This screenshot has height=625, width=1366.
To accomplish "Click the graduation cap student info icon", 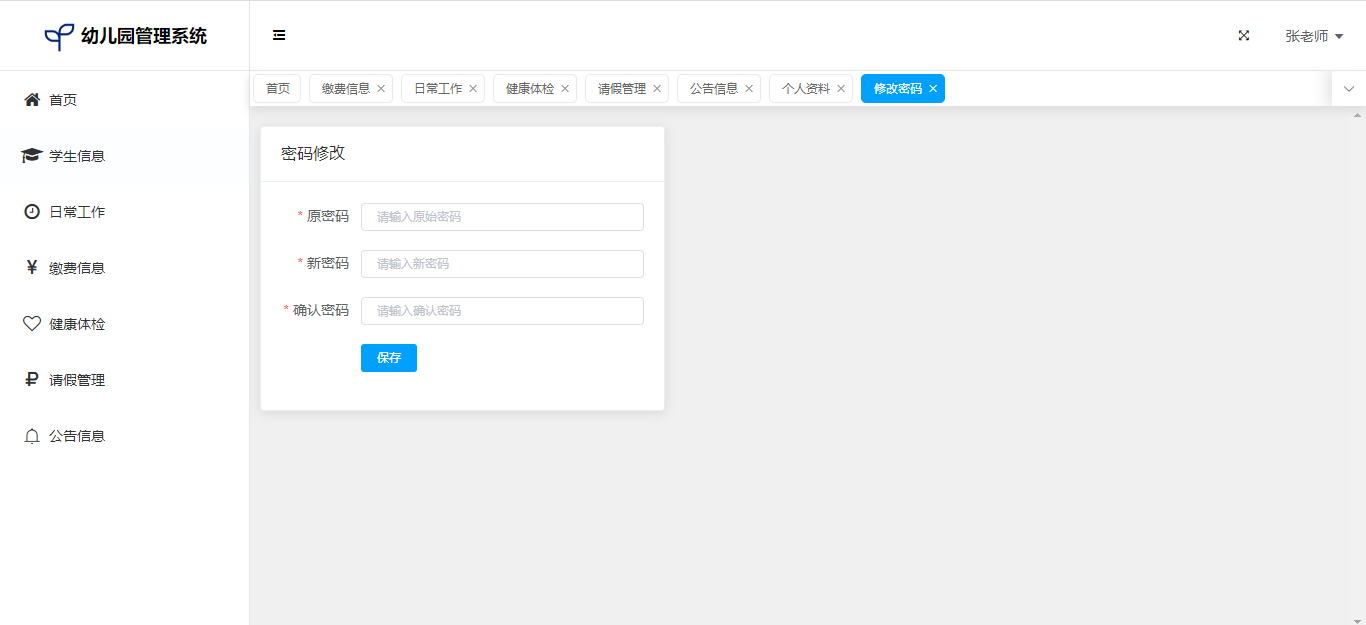I will click(x=31, y=155).
